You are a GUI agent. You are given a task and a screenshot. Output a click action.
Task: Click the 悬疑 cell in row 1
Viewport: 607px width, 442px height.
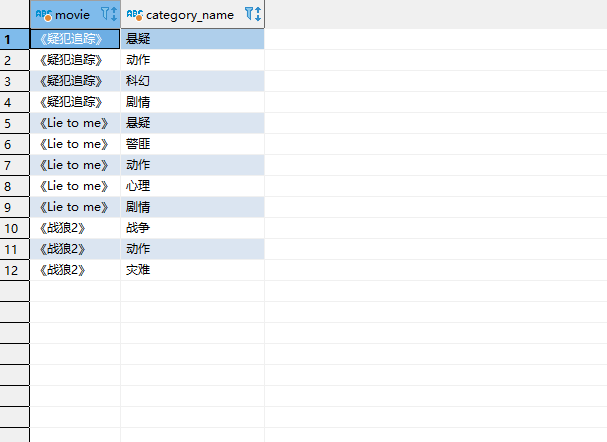pos(192,39)
